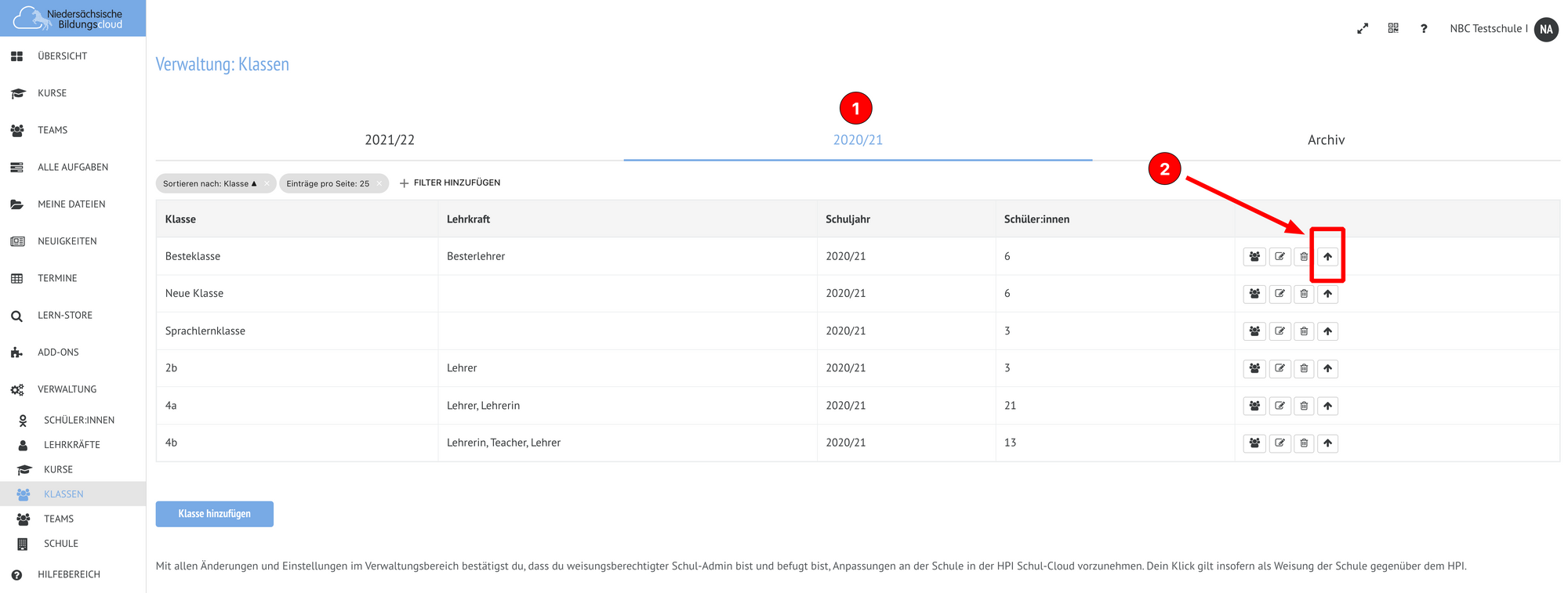The width and height of the screenshot is (1568, 593).
Task: Click the 'Klasse hinzufügen' button
Action: (x=214, y=514)
